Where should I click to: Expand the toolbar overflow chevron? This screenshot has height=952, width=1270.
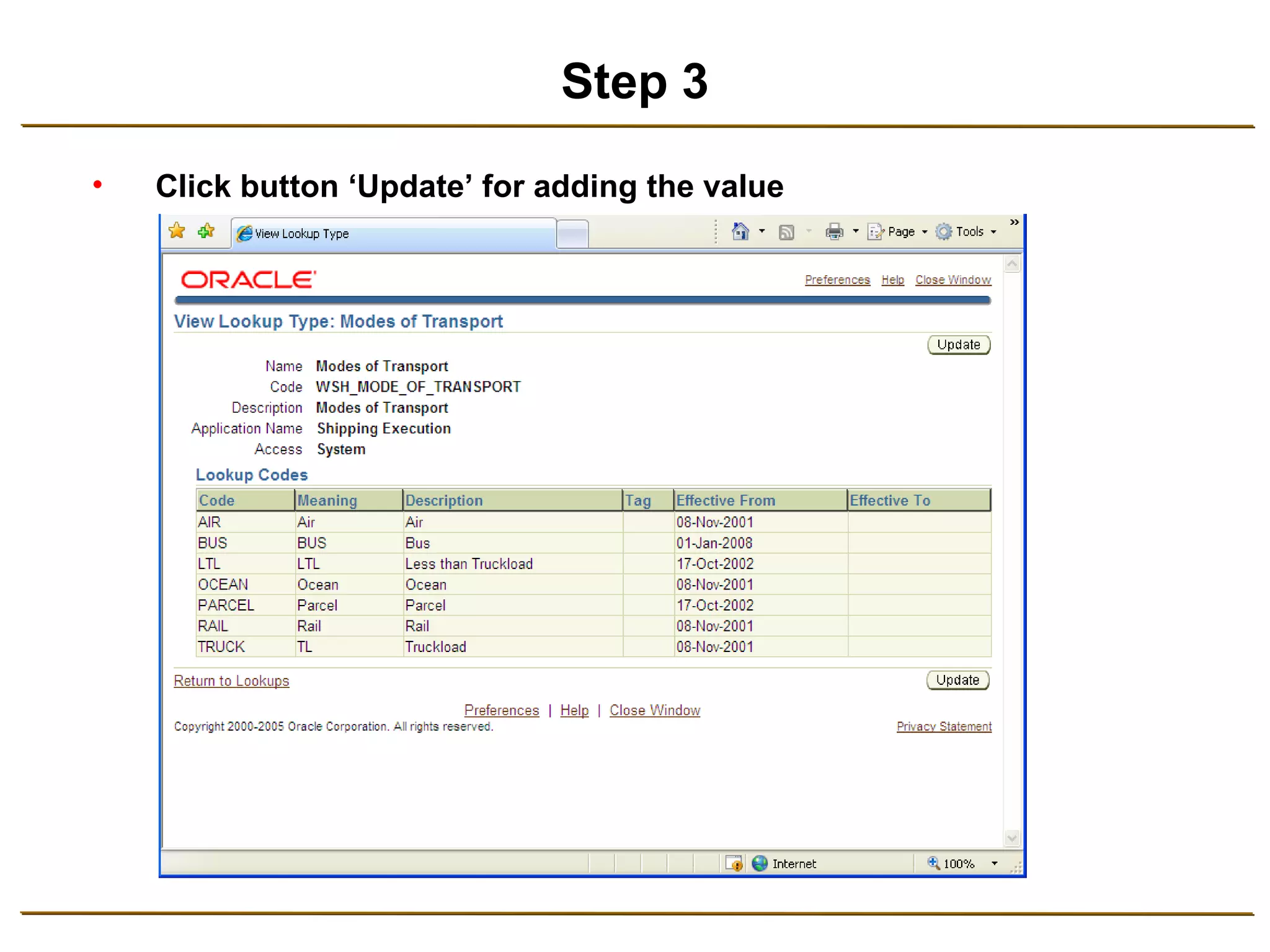tap(1015, 223)
